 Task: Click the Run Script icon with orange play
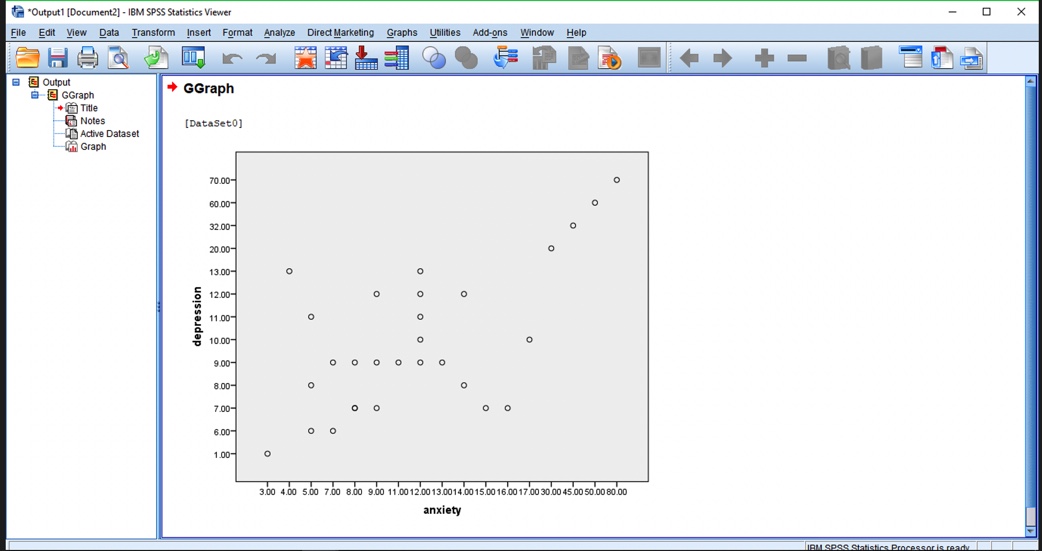609,58
